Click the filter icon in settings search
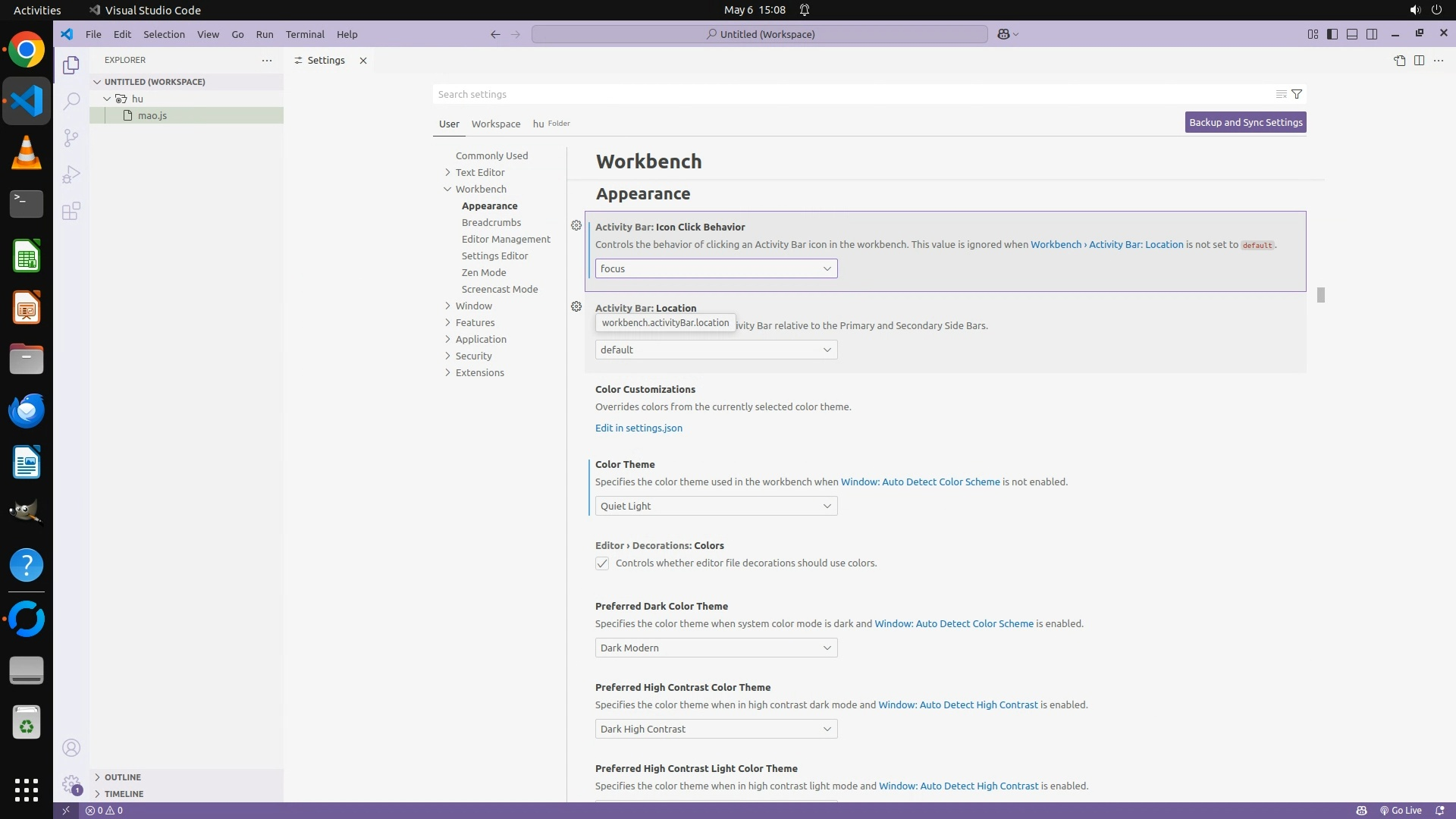 [x=1297, y=94]
